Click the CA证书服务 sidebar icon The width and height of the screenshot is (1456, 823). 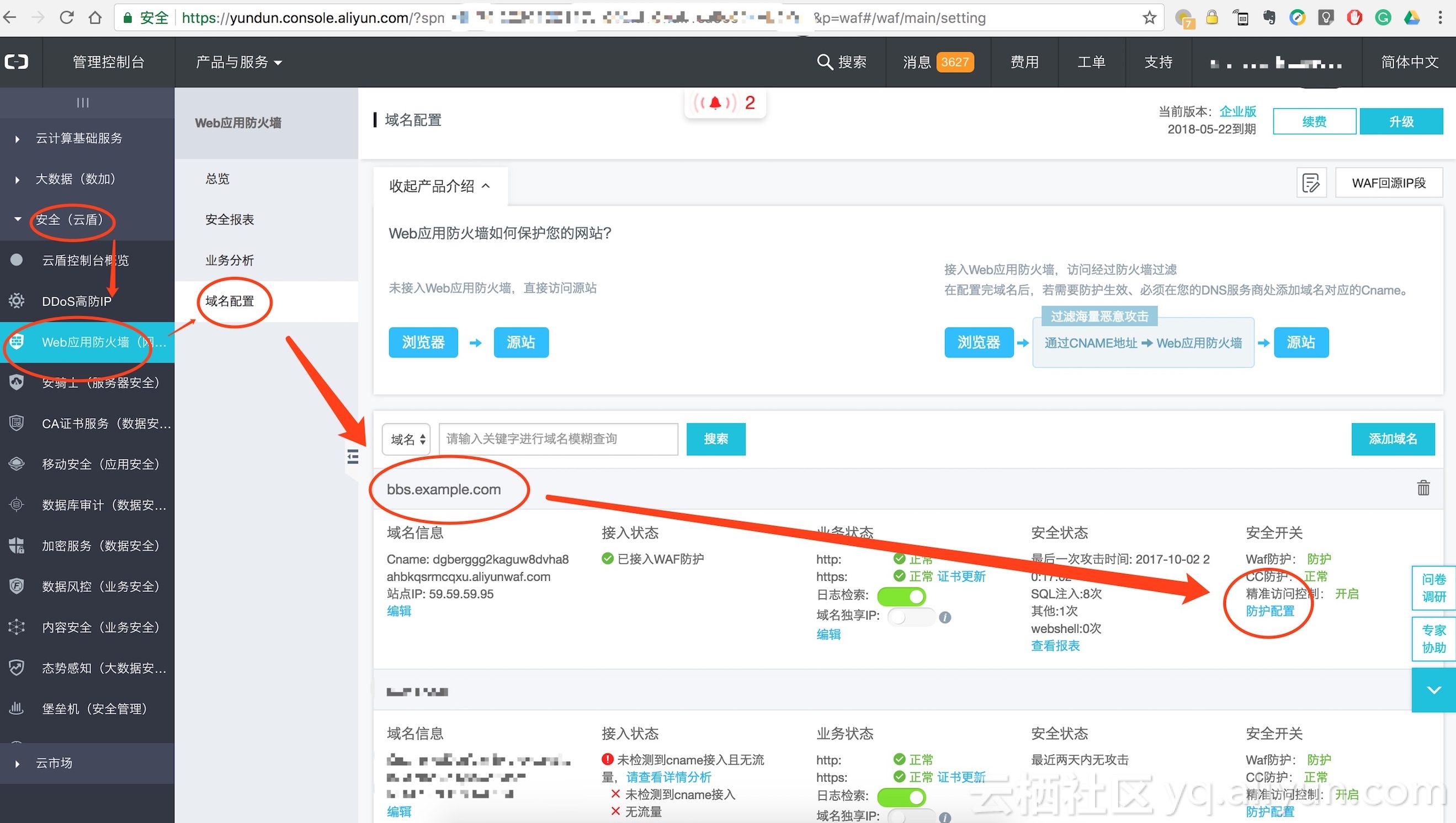17,423
